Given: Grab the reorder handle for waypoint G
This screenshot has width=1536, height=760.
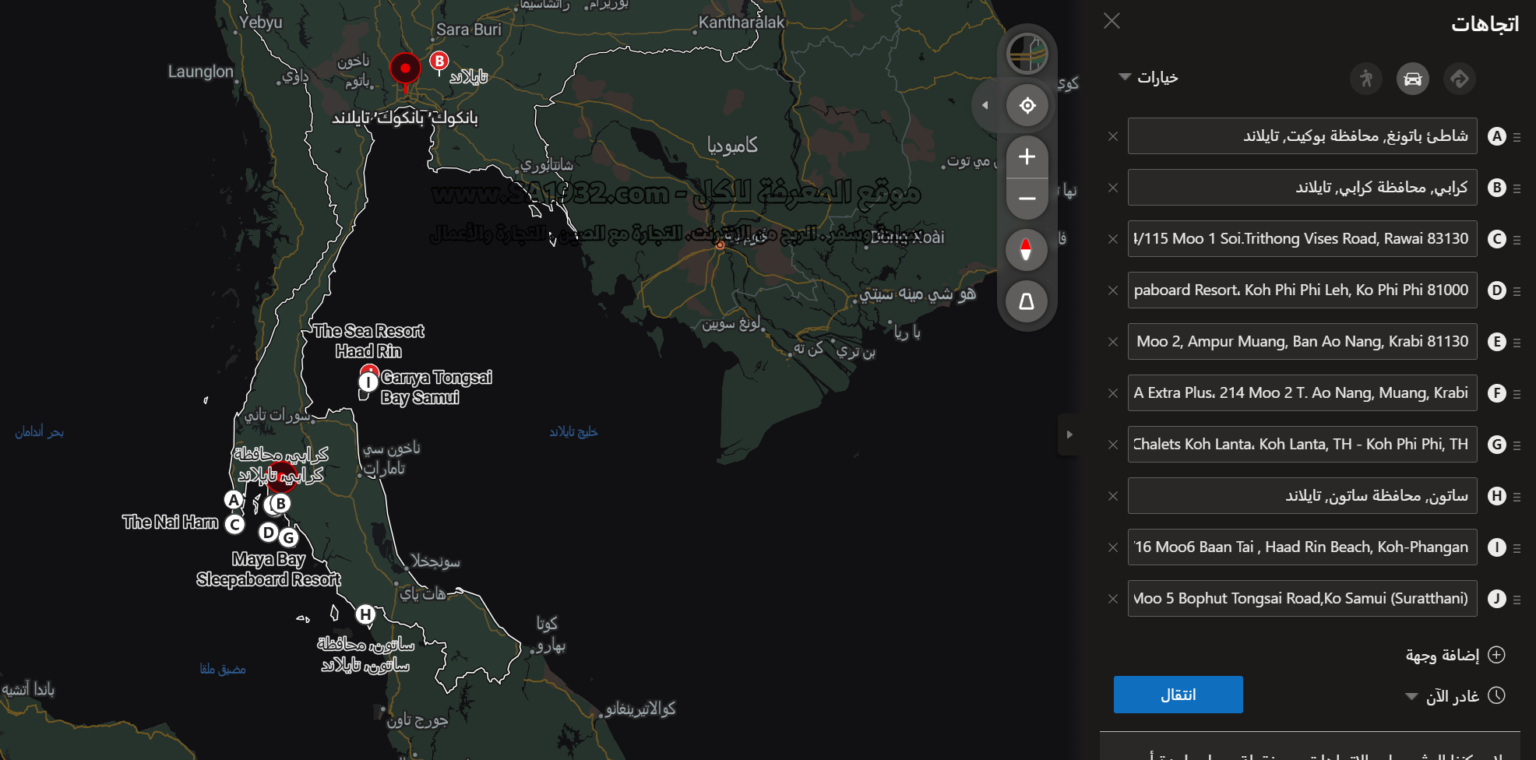Looking at the screenshot, I should pos(1517,445).
